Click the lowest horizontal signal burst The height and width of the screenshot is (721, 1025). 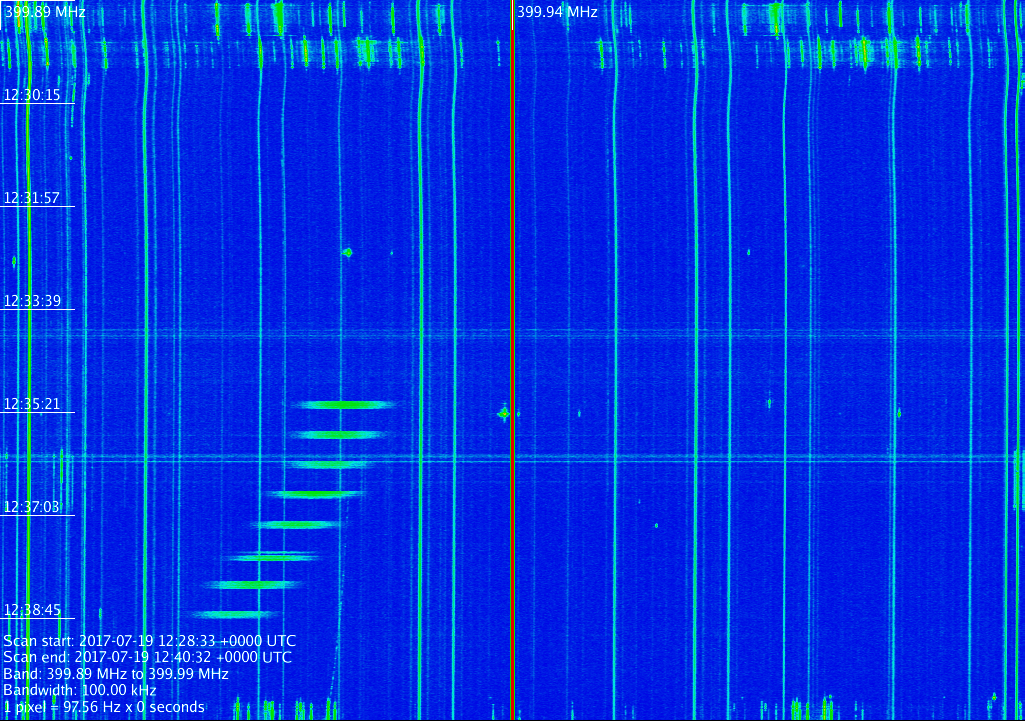232,614
